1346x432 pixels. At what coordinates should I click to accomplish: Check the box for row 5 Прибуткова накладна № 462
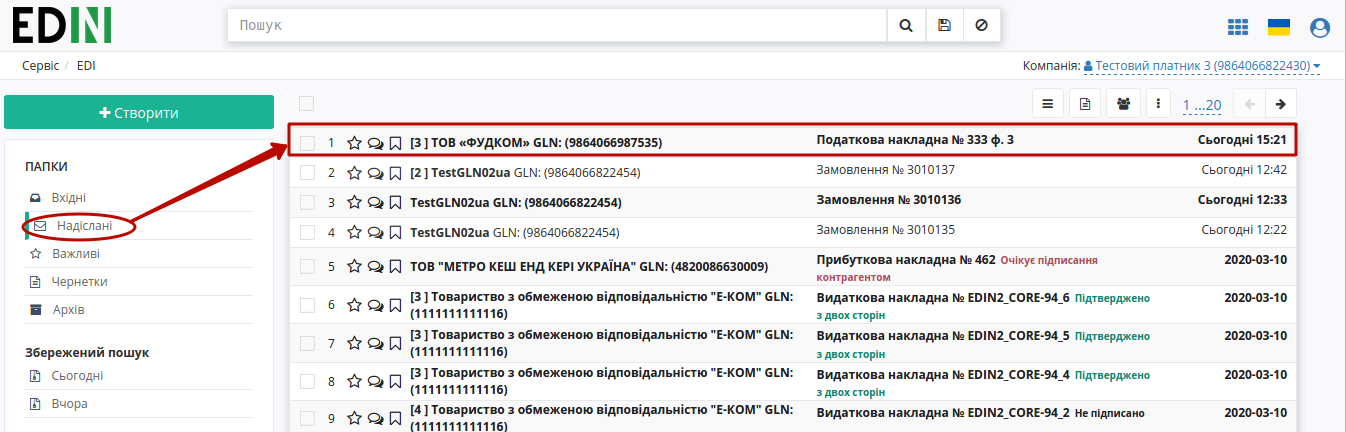click(x=308, y=267)
